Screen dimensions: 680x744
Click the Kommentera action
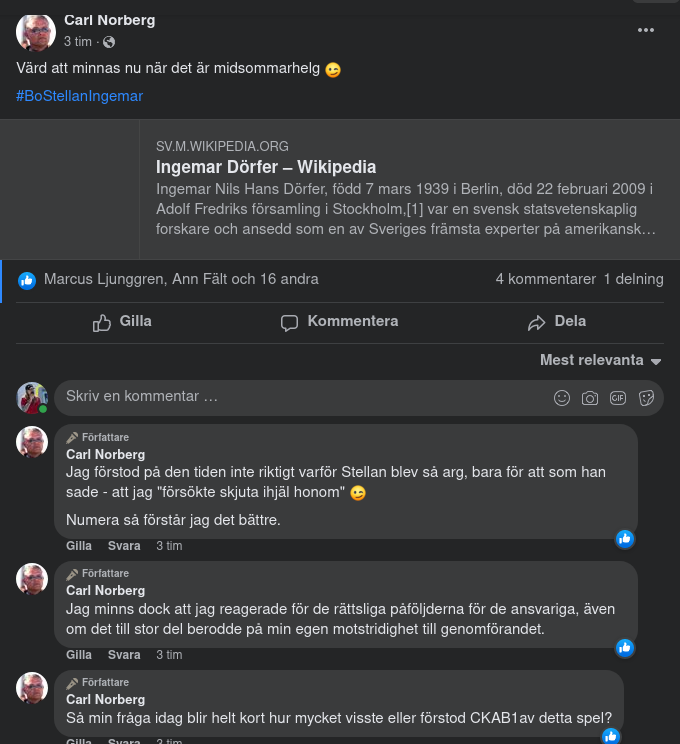point(340,322)
